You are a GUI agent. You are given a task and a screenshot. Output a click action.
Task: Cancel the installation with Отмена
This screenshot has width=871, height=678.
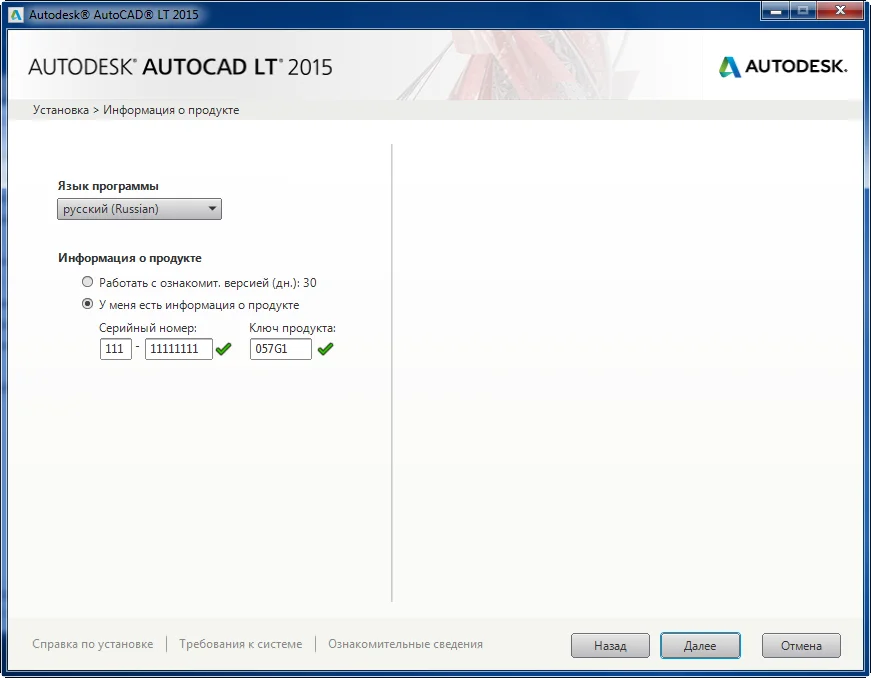point(801,646)
